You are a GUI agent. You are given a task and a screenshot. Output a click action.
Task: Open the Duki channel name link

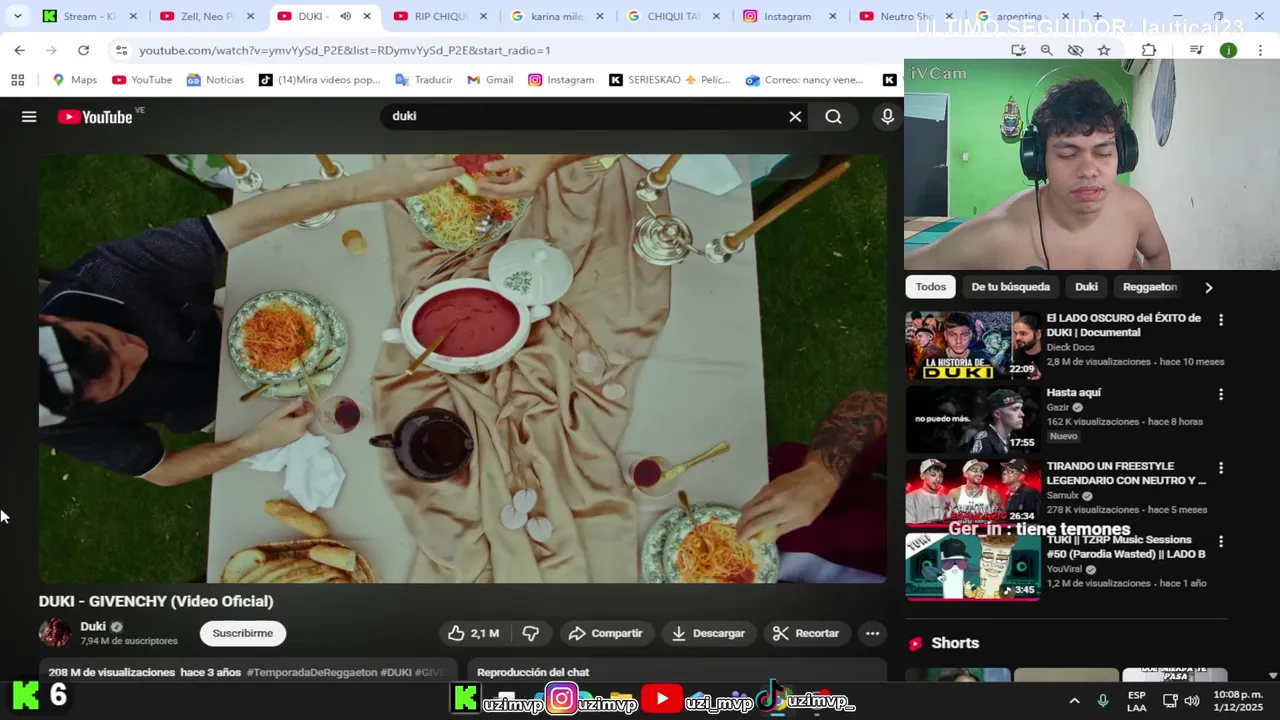point(93,626)
